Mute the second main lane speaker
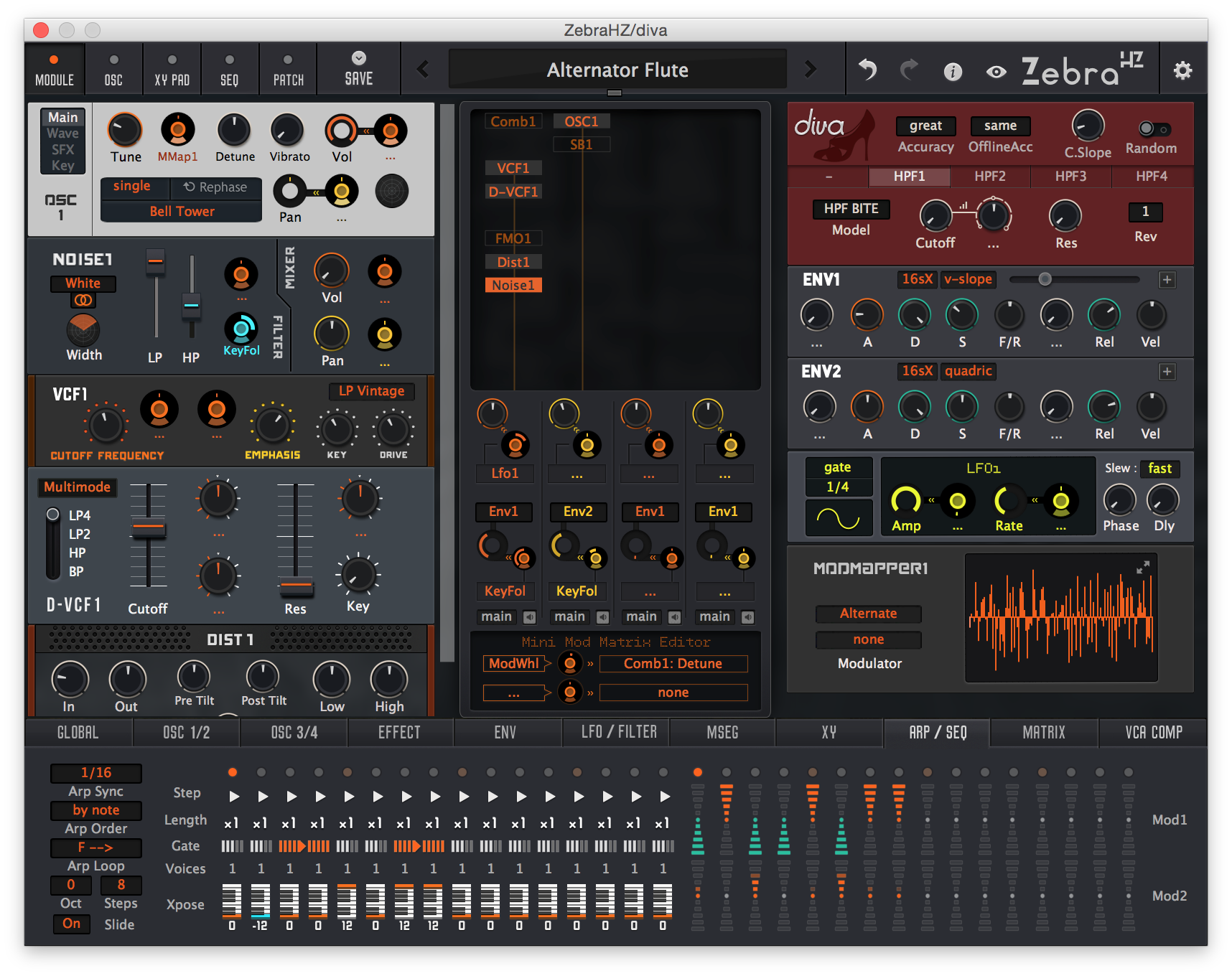 click(x=603, y=617)
